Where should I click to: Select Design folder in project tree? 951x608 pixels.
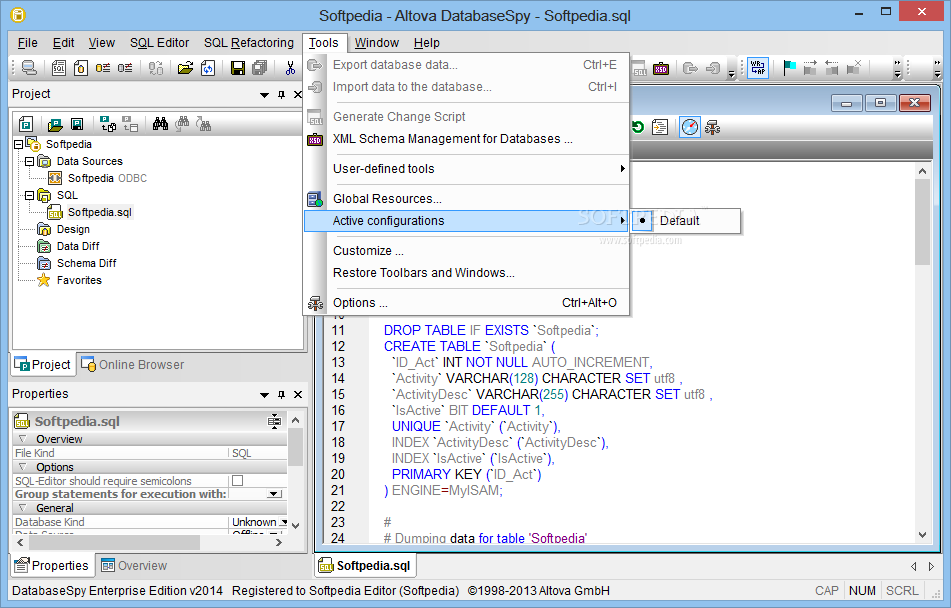[63, 229]
